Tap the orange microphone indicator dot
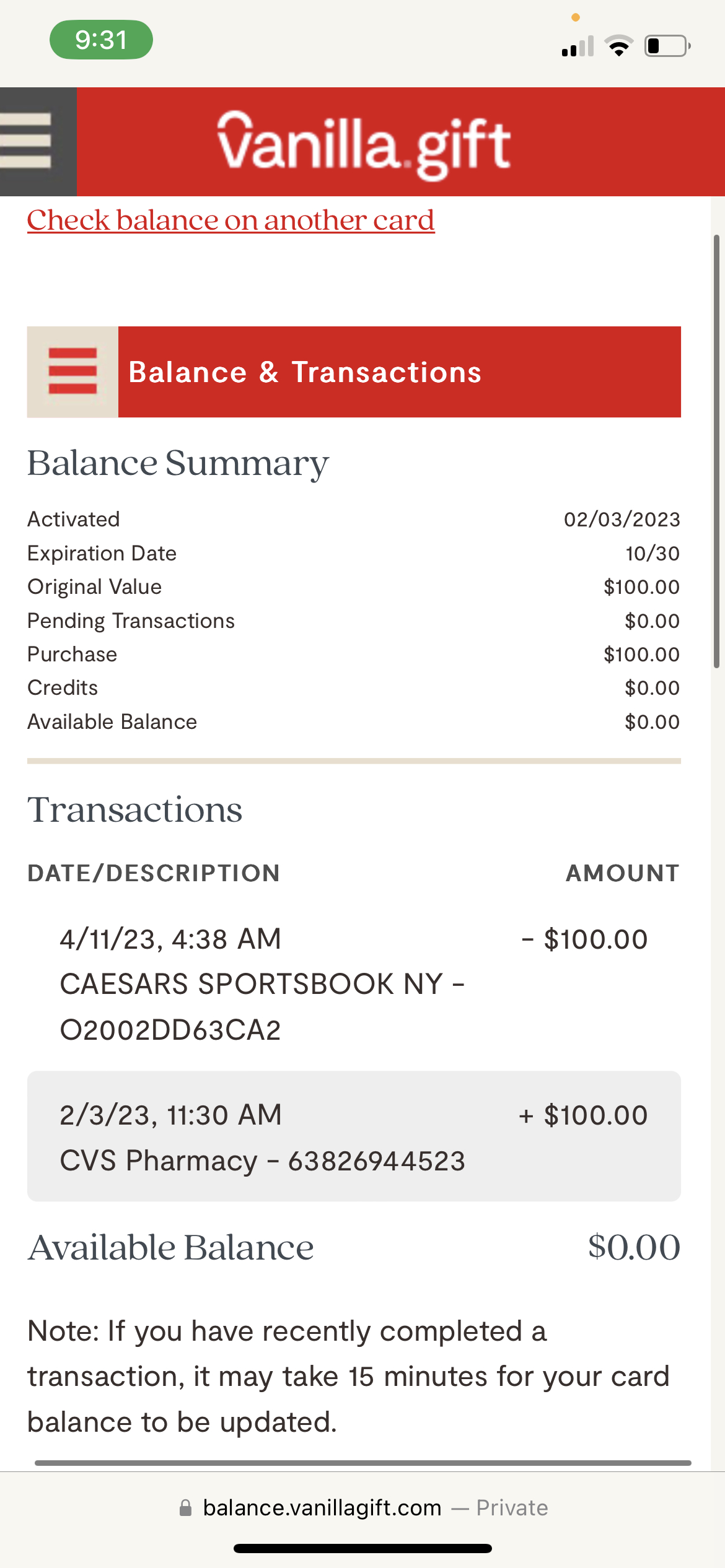 click(x=576, y=17)
